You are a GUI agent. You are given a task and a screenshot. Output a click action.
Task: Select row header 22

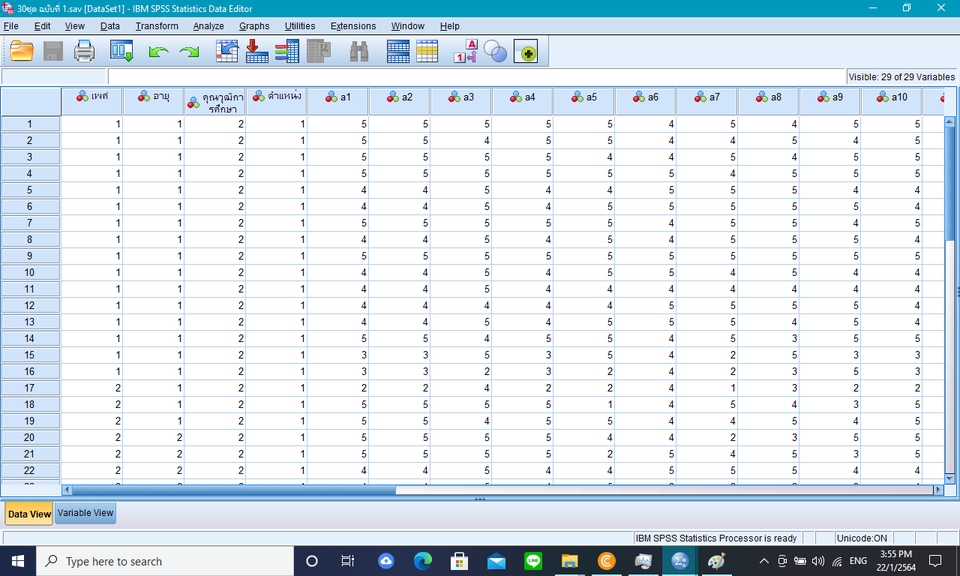(30, 471)
